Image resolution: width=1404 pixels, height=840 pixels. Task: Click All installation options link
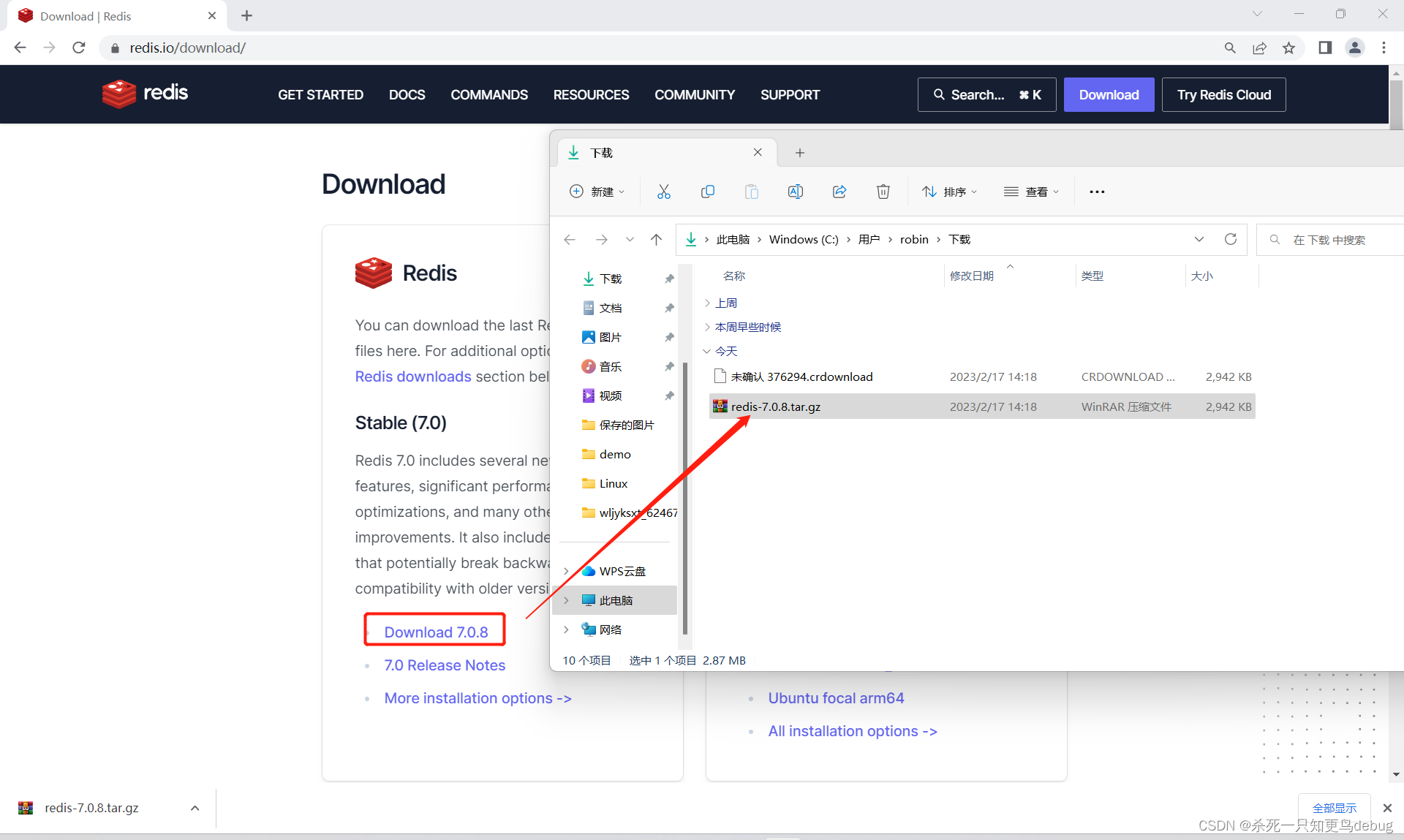point(853,731)
